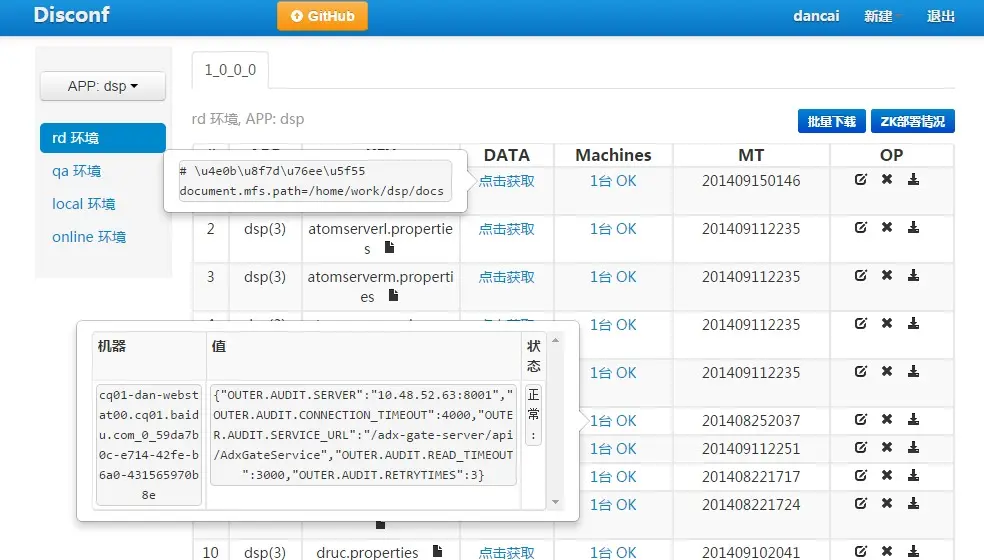
Task: Click 点击获取 for druc.properties
Action: 506,552
